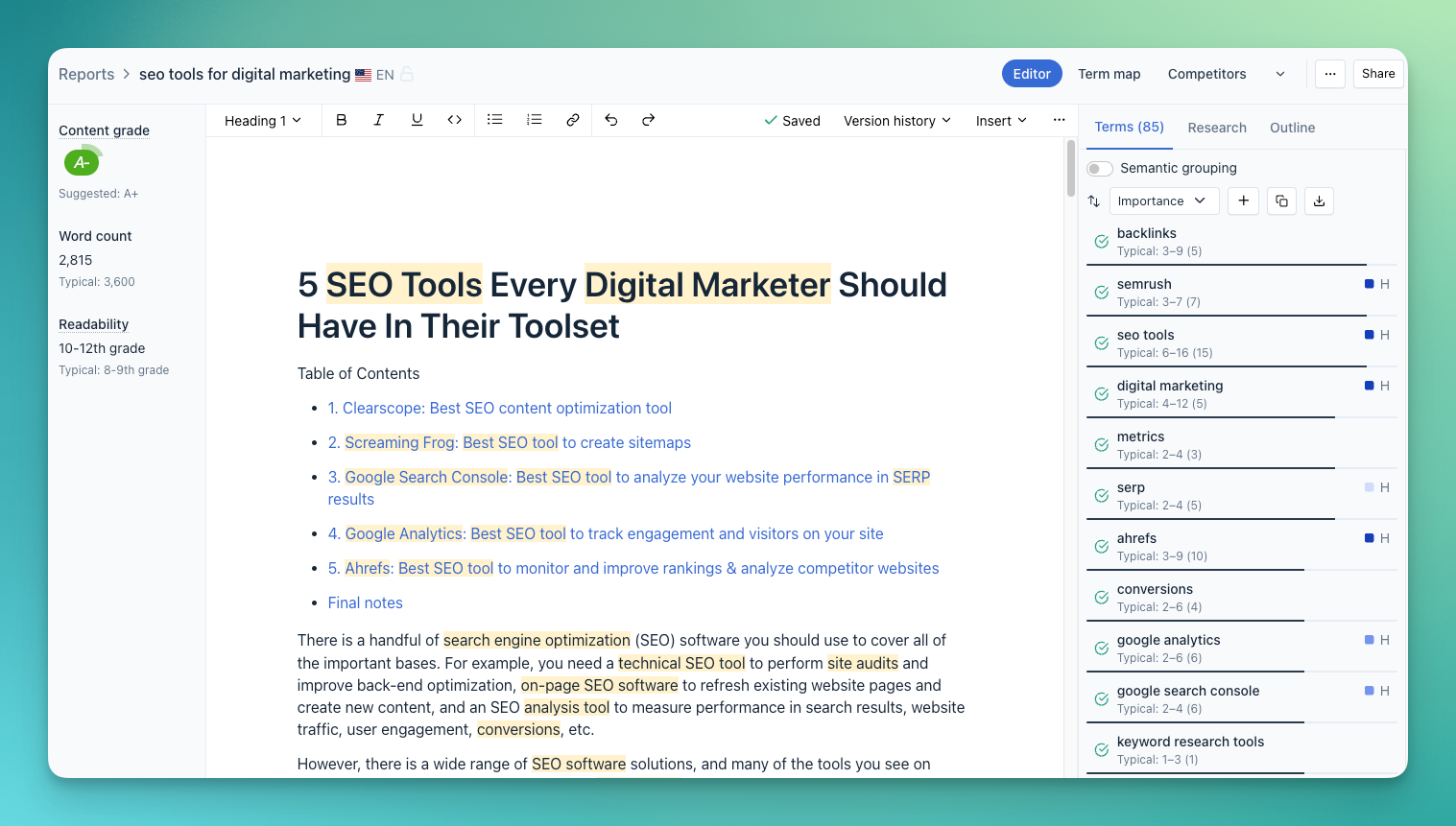Redo the last edit
Screen dimensions: 1456x826
pyautogui.click(x=649, y=120)
